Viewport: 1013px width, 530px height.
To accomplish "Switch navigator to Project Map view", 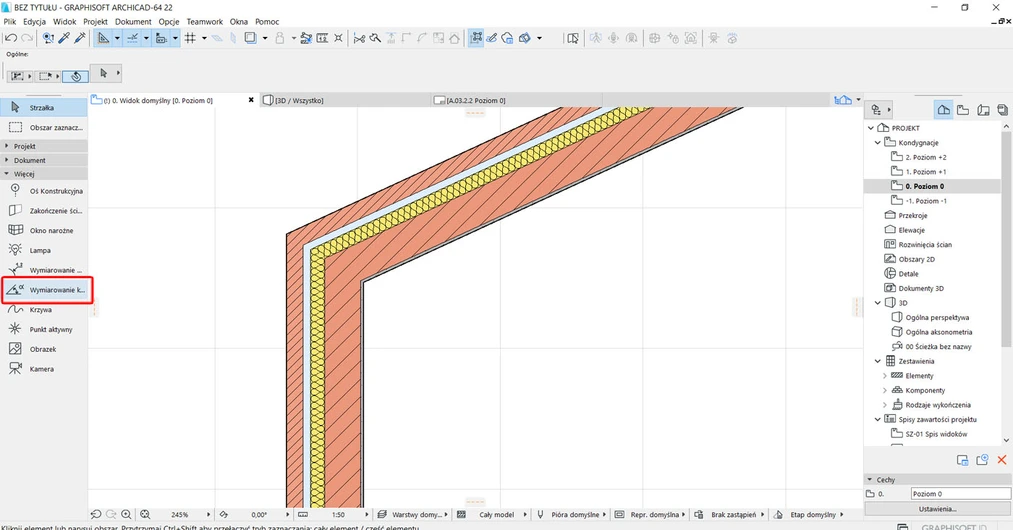I will 943,110.
